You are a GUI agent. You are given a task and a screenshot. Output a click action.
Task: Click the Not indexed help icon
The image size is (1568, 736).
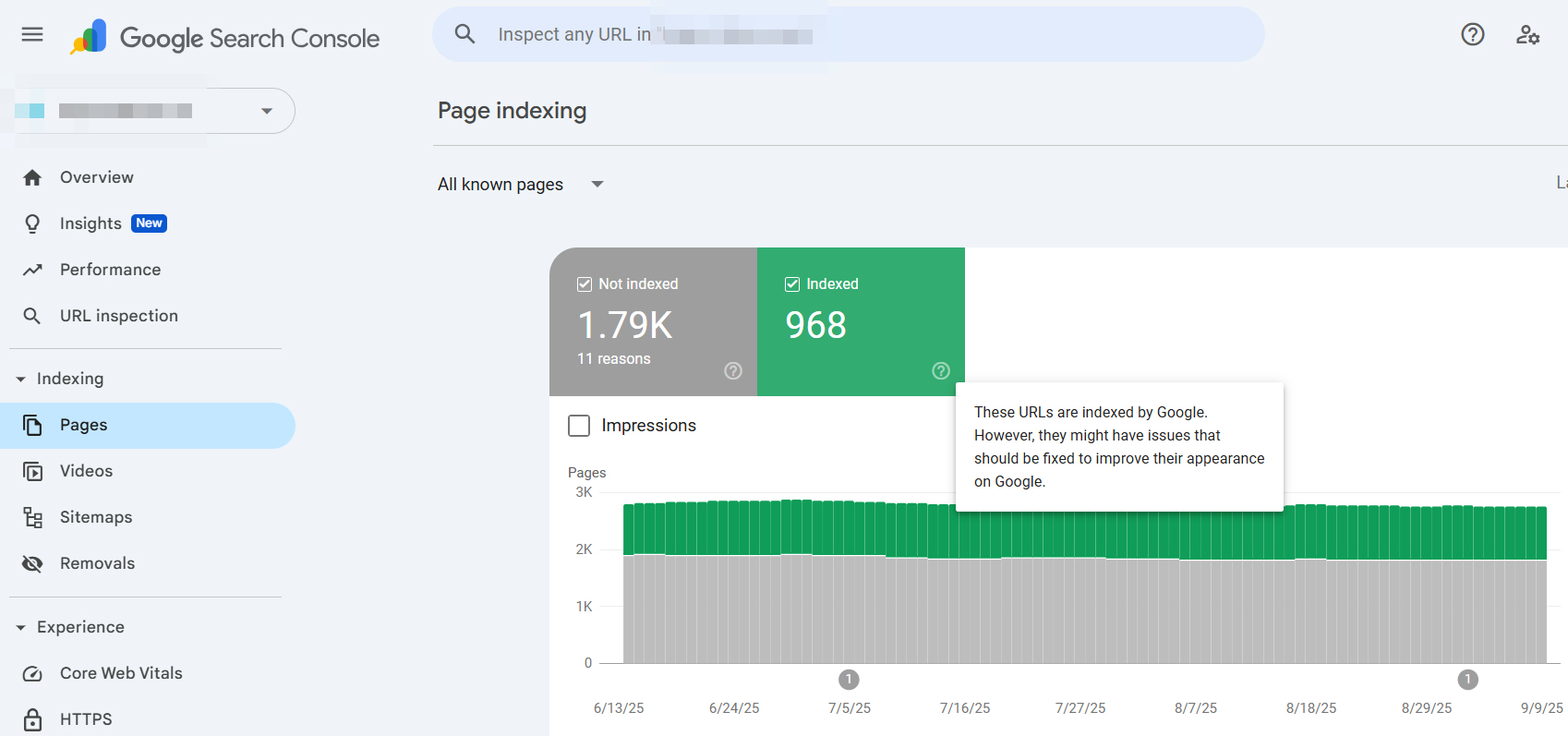pos(733,370)
